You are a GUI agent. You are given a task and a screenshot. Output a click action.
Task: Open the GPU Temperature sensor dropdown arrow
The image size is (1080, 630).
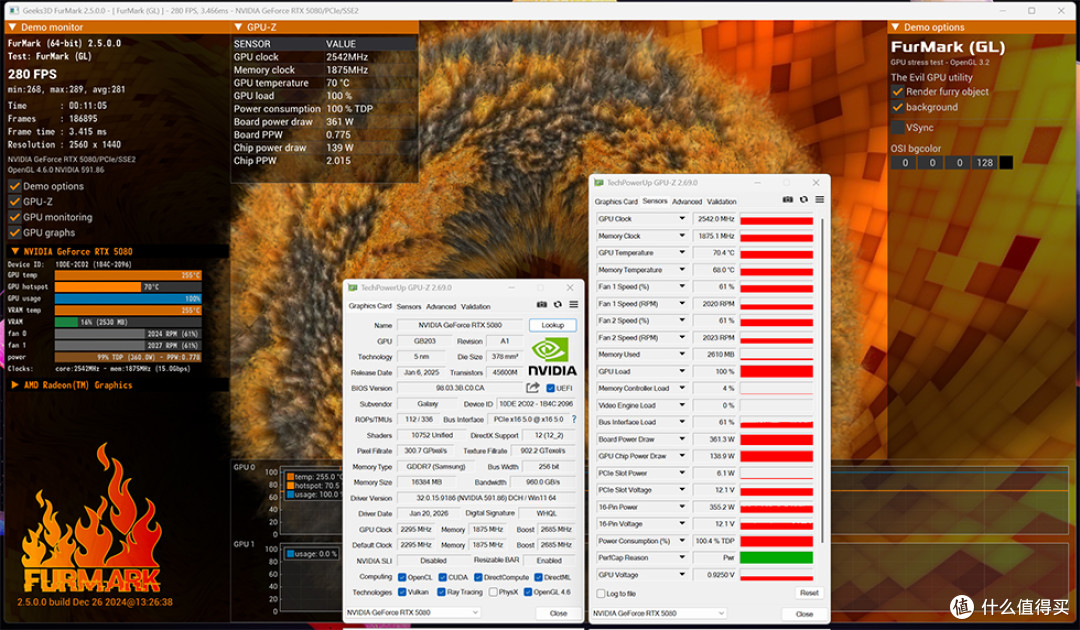click(x=682, y=253)
